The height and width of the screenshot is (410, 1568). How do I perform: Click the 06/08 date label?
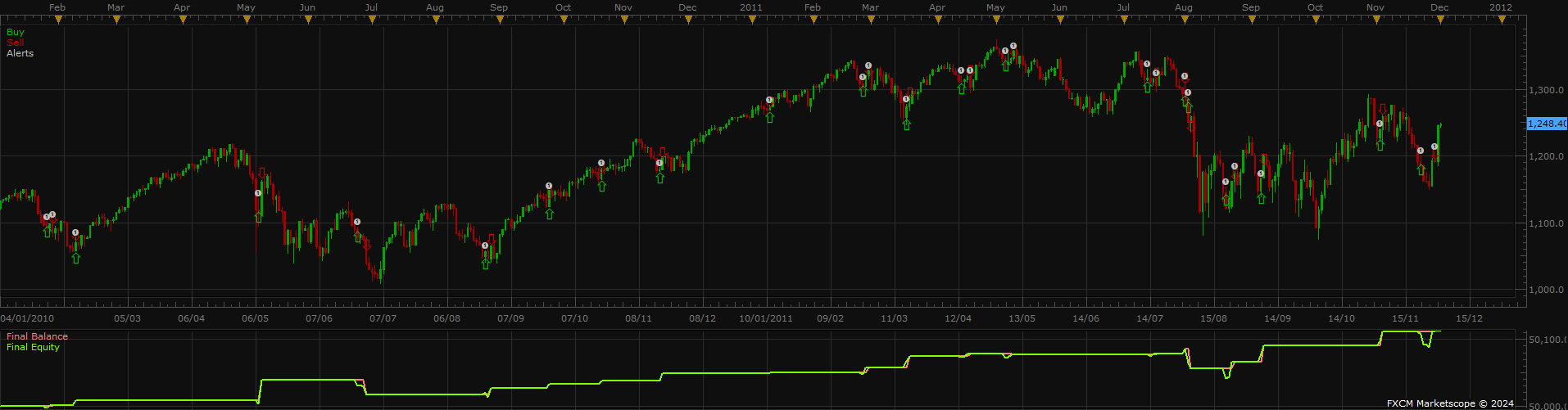(x=446, y=318)
